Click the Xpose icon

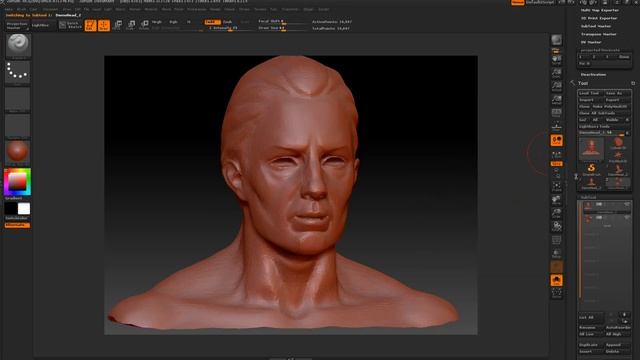pyautogui.click(x=557, y=293)
